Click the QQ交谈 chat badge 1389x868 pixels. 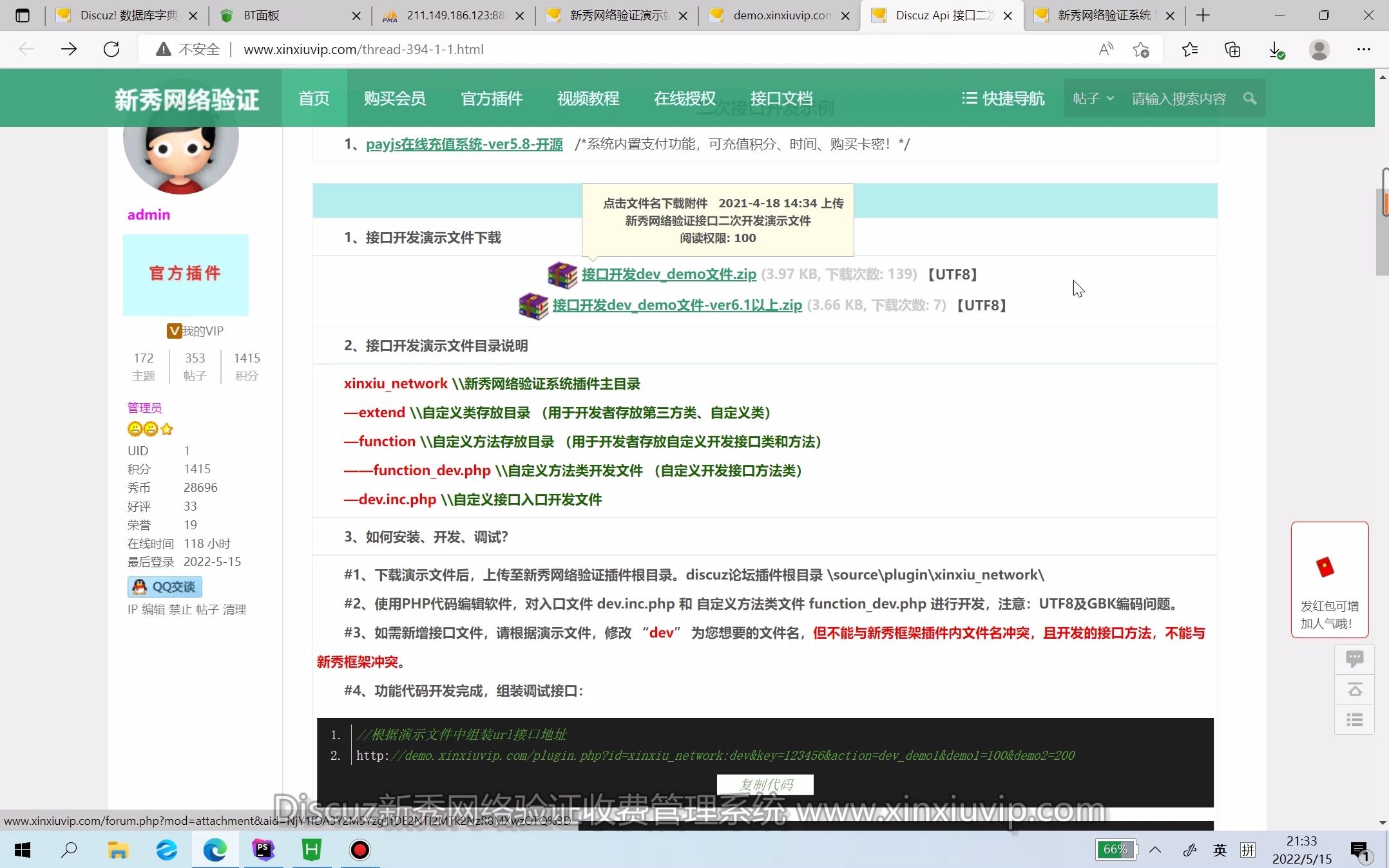(x=165, y=587)
